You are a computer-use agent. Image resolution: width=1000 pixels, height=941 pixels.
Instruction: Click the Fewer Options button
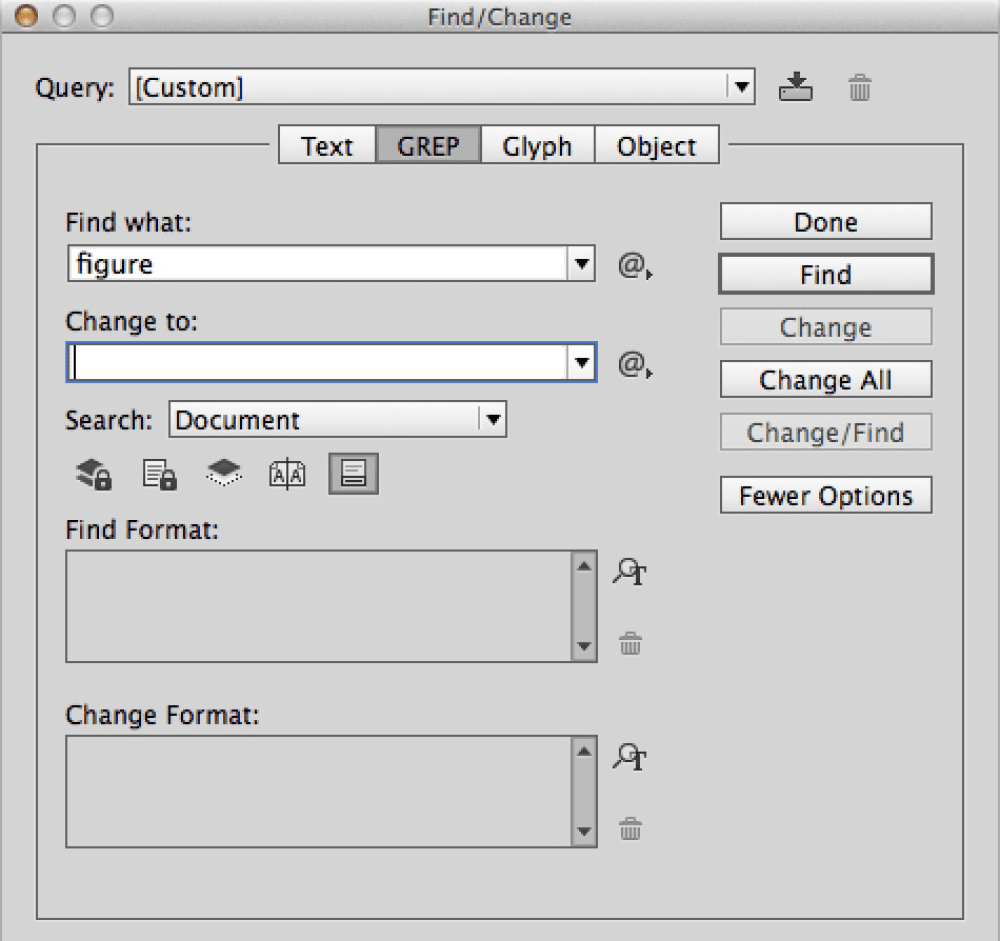coord(825,496)
